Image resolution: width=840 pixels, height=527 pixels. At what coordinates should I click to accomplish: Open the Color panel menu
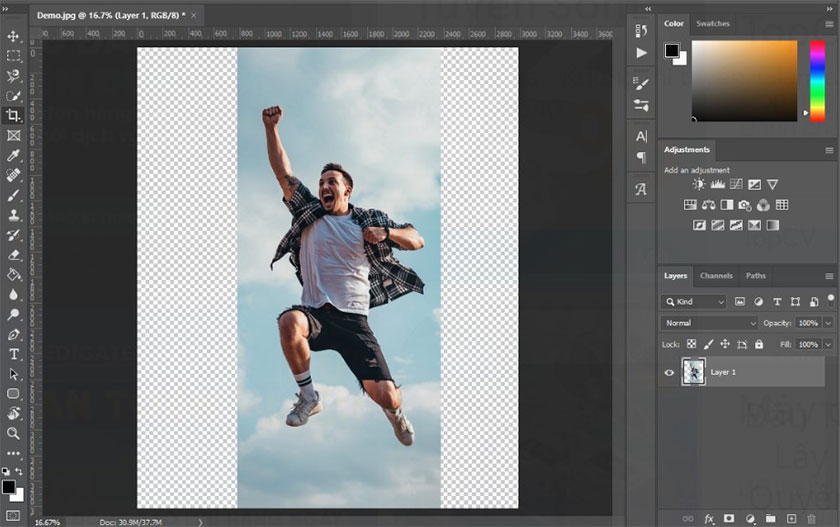[829, 24]
